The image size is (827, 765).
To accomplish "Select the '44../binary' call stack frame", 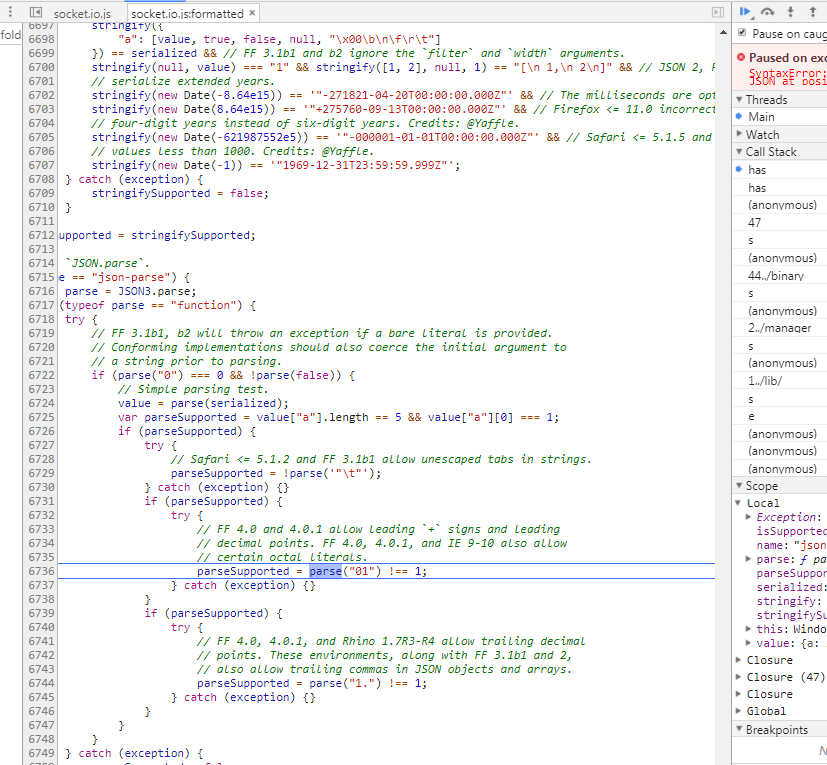I will 780,275.
